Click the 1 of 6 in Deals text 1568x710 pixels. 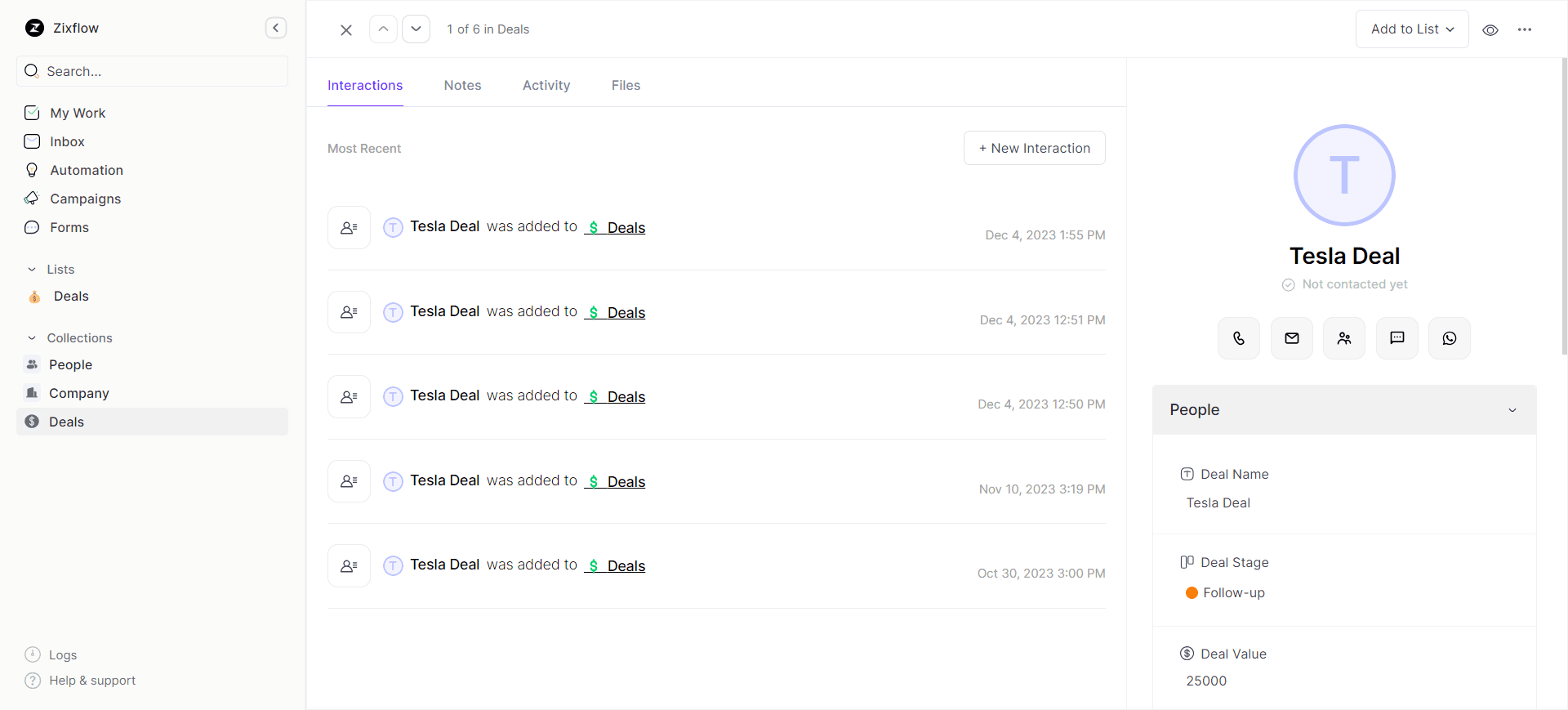(x=488, y=29)
